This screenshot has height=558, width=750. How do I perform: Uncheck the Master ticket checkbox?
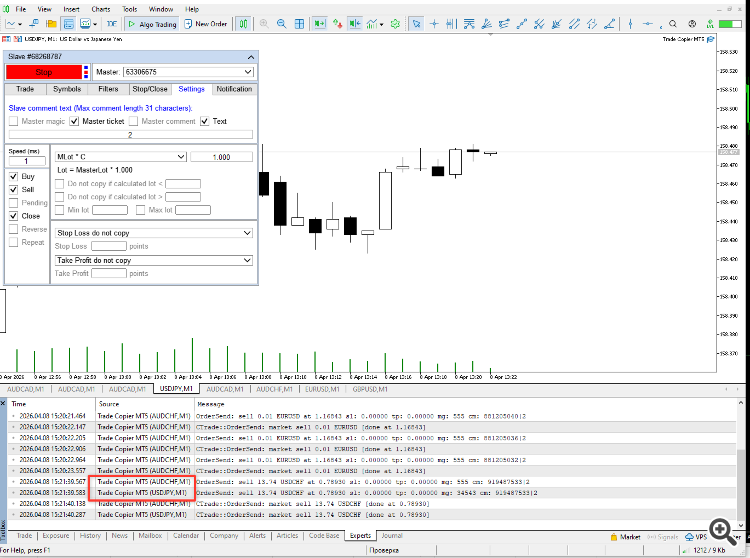(x=74, y=121)
